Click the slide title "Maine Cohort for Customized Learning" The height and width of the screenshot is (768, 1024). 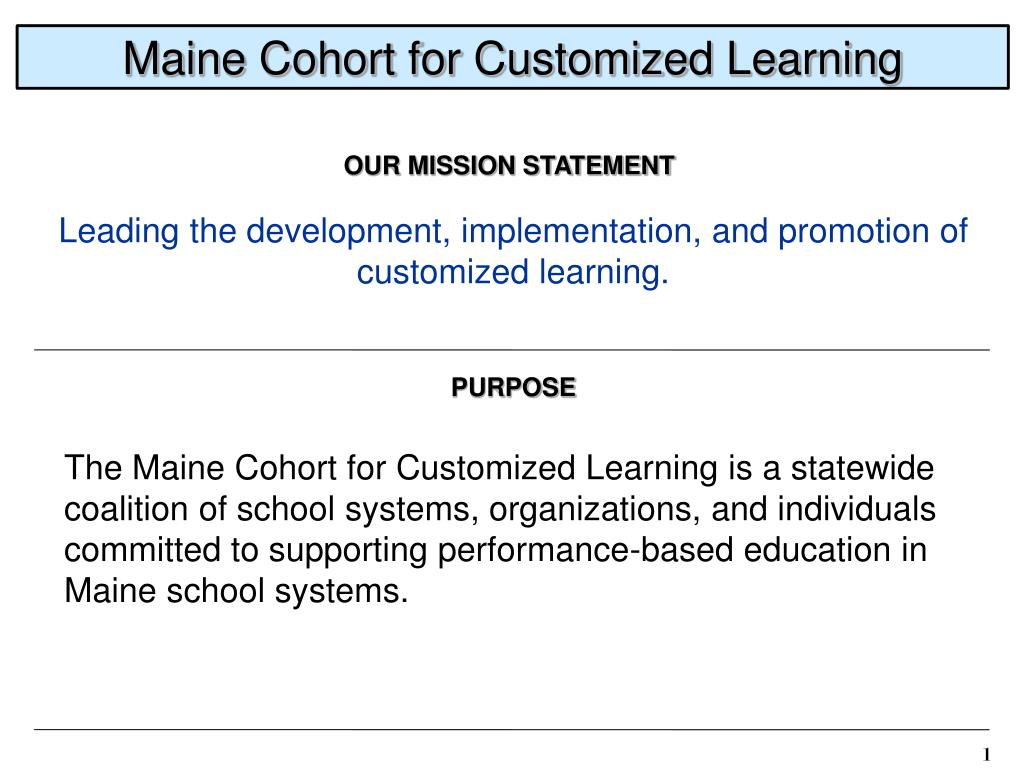pyautogui.click(x=513, y=60)
